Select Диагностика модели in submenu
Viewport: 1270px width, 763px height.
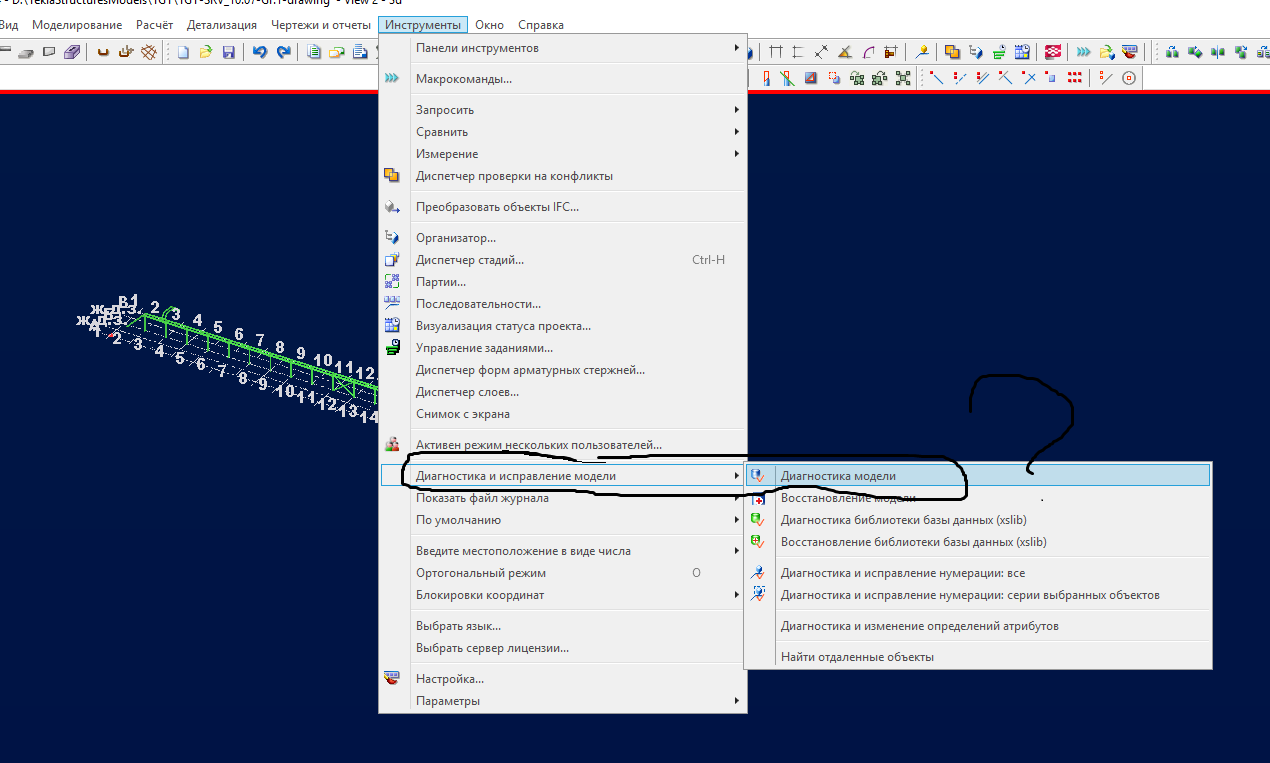click(x=838, y=476)
